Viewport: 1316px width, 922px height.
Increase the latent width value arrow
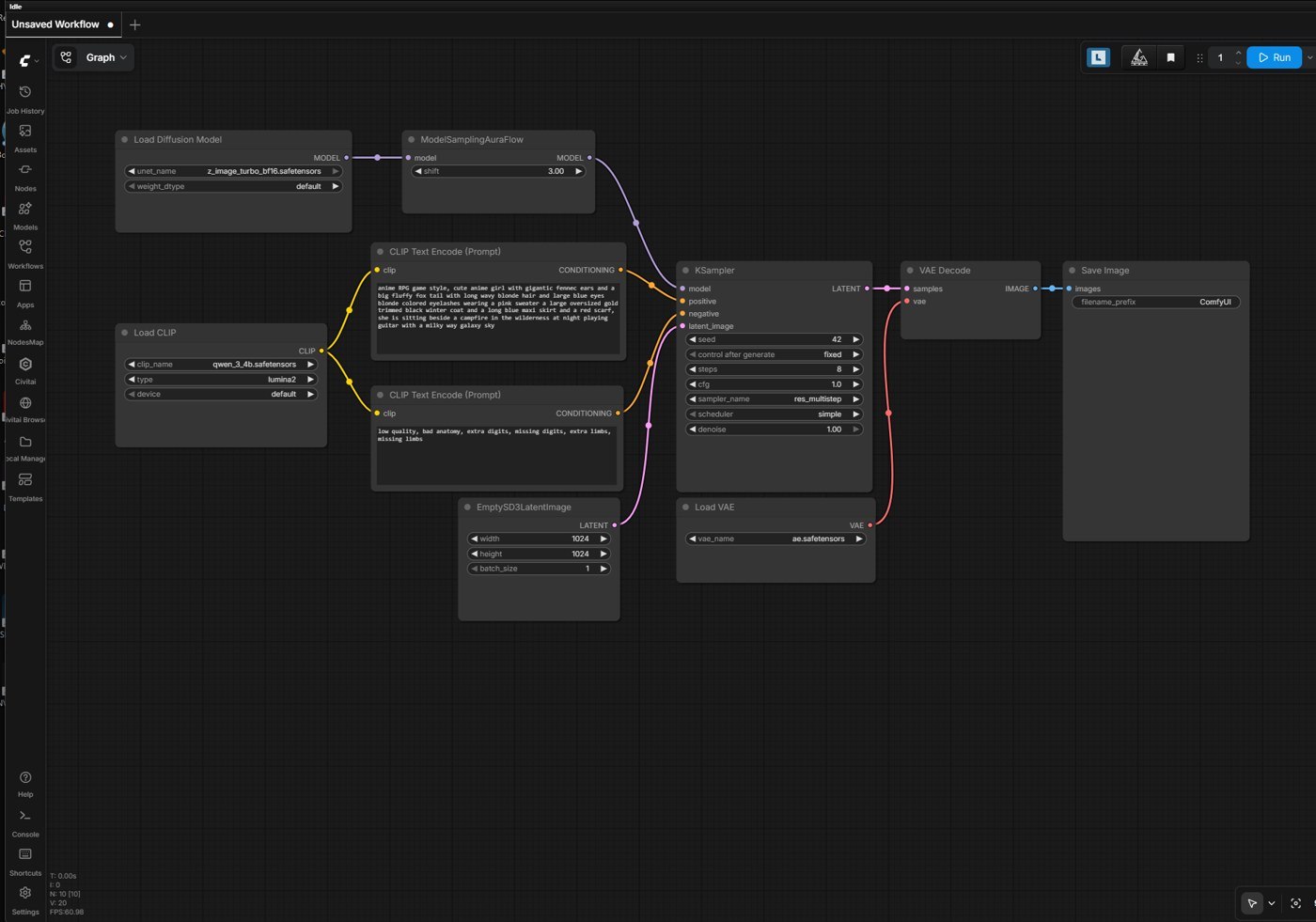[604, 539]
